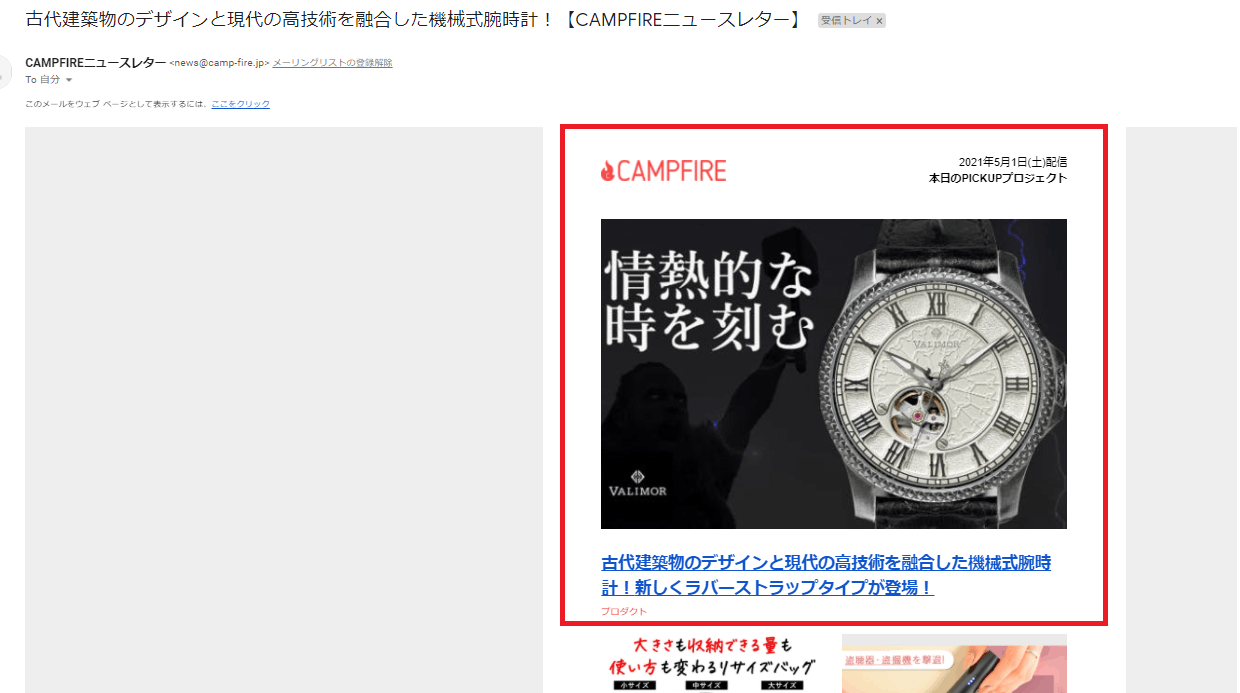Click the 本日のPICKUPプロジェクト heading text
The image size is (1240, 693).
(x=998, y=178)
